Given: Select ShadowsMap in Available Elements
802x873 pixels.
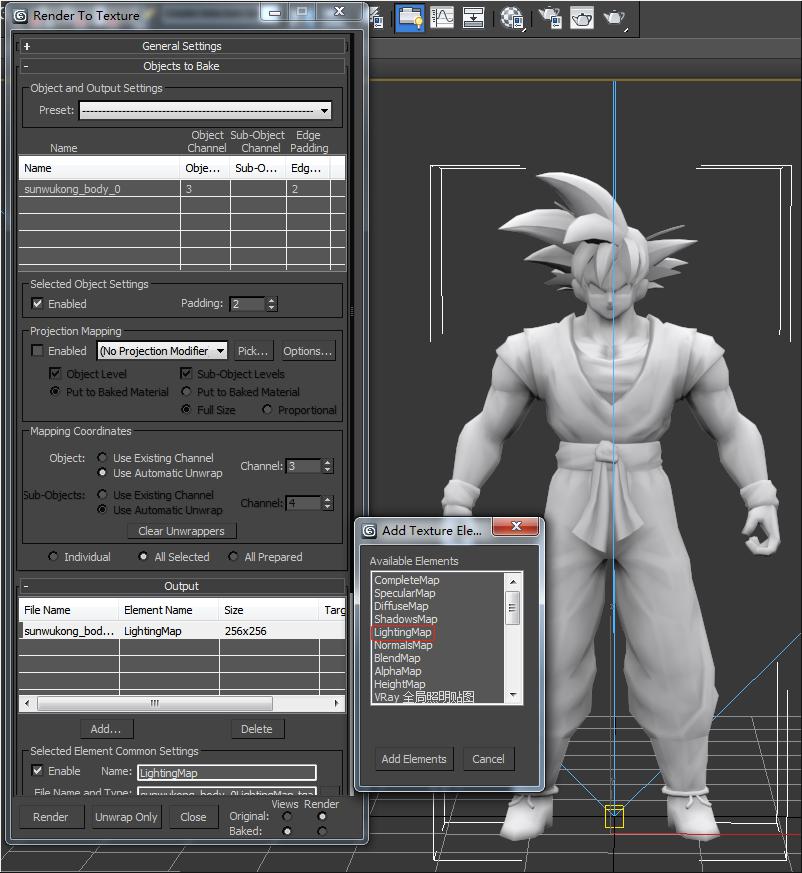Looking at the screenshot, I should tap(405, 619).
